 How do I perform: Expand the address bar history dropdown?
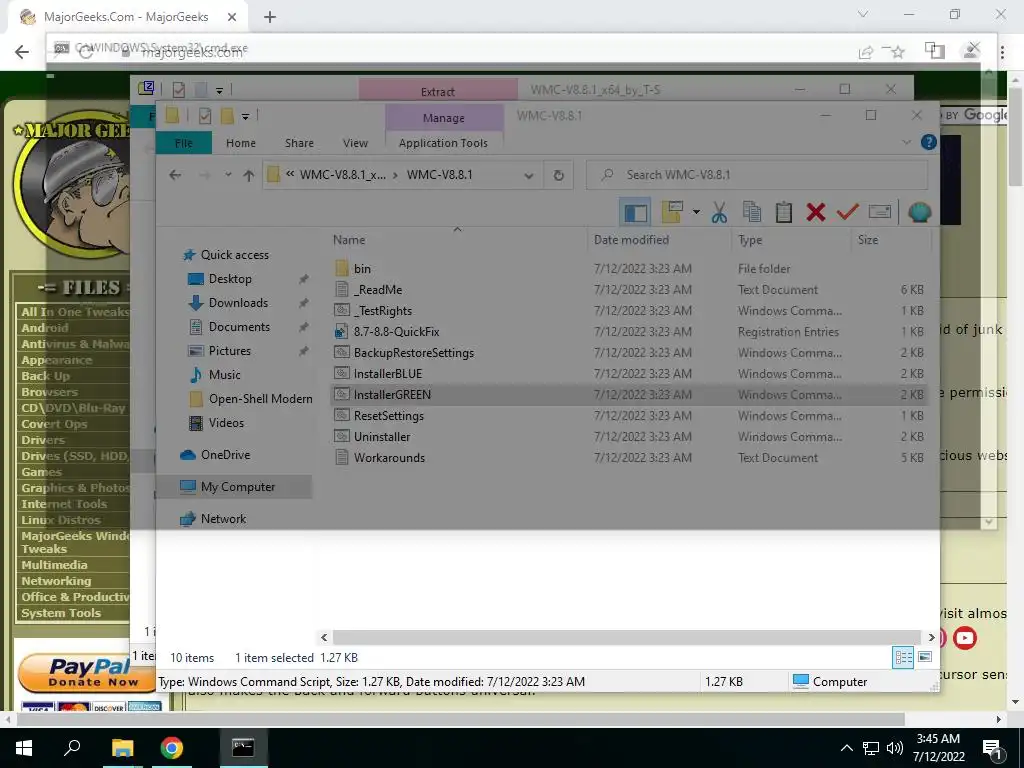(529, 175)
